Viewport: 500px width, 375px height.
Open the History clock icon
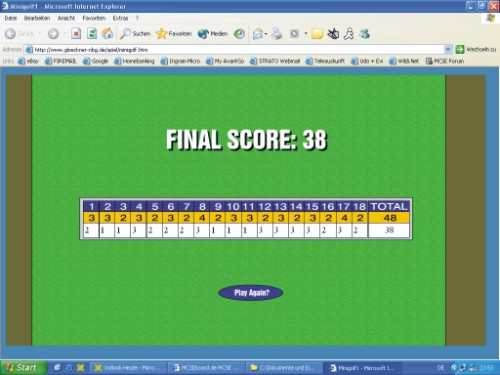pyautogui.click(x=239, y=34)
